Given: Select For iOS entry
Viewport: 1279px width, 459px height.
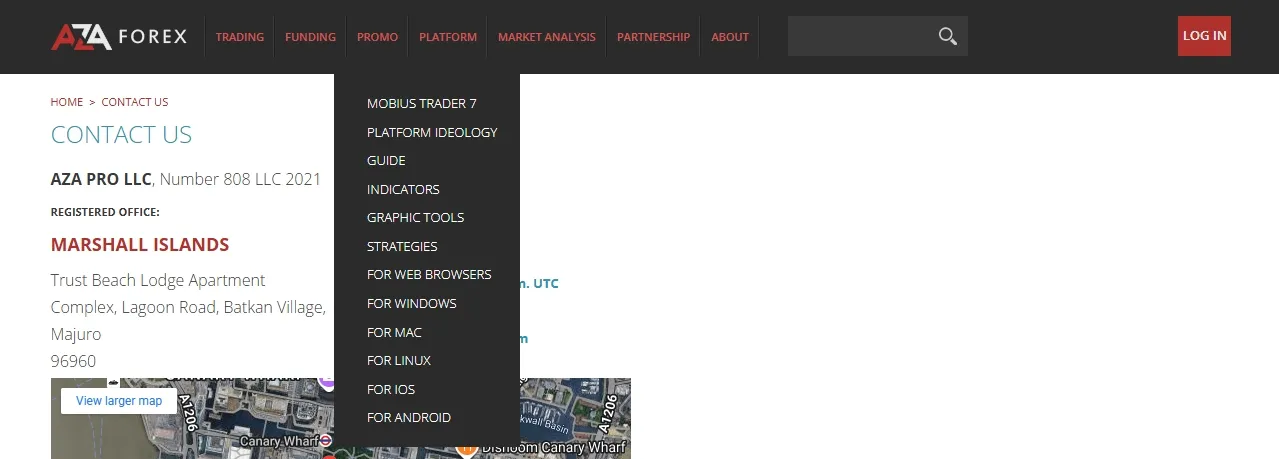Looking at the screenshot, I should pos(391,389).
